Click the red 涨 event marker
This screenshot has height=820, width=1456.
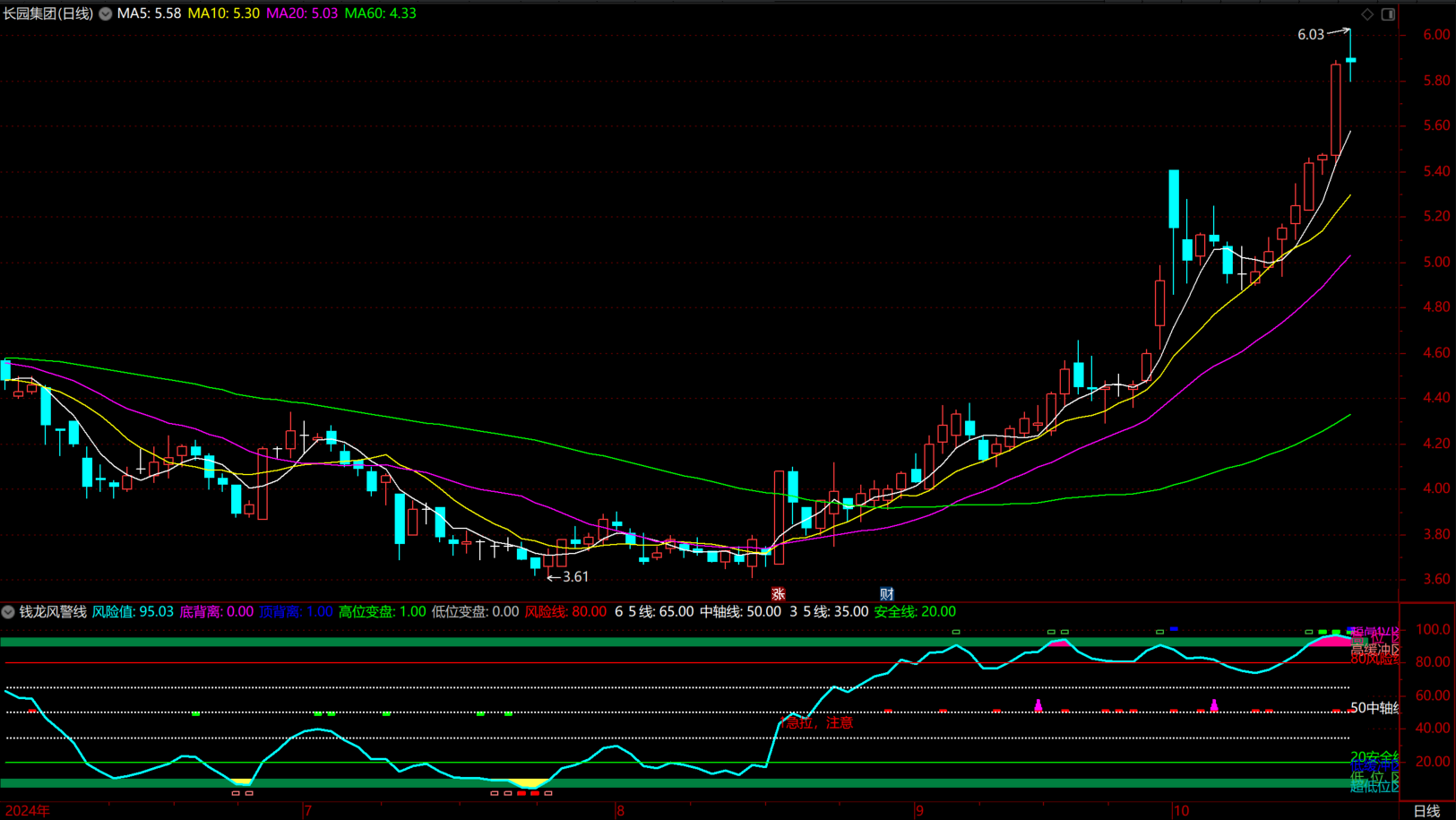coord(779,594)
